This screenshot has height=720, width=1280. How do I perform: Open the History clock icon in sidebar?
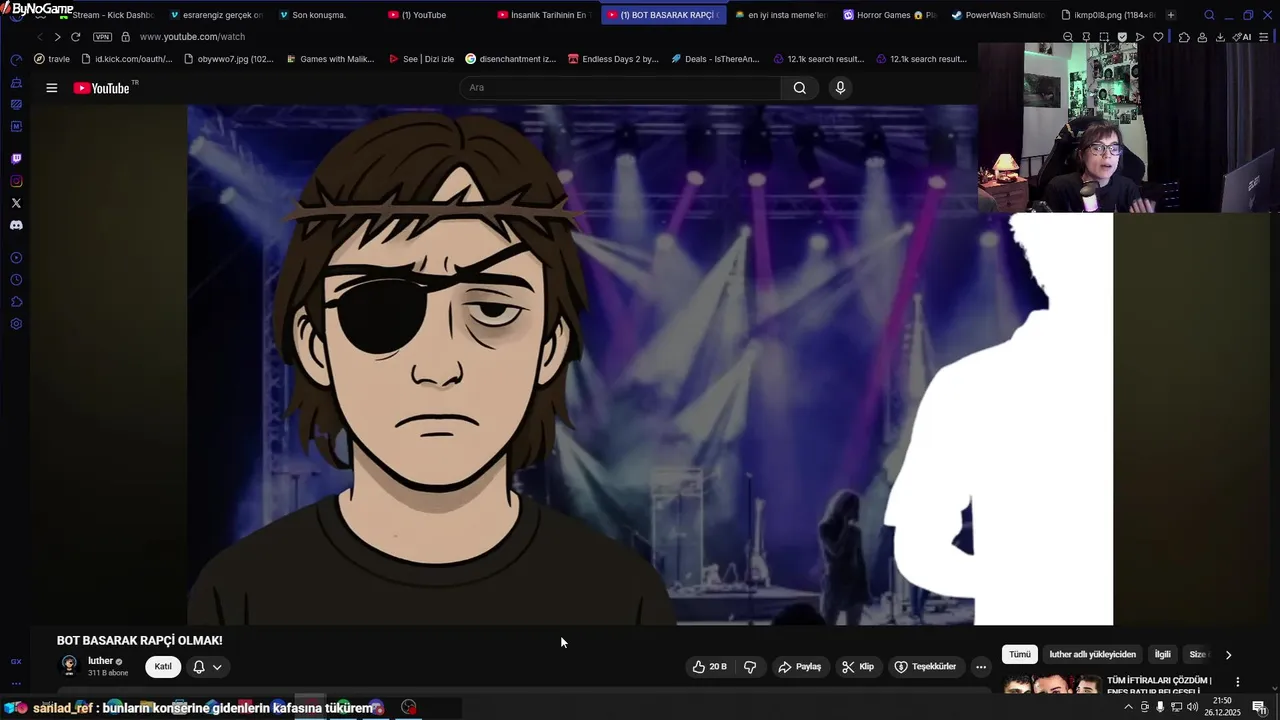[x=16, y=280]
